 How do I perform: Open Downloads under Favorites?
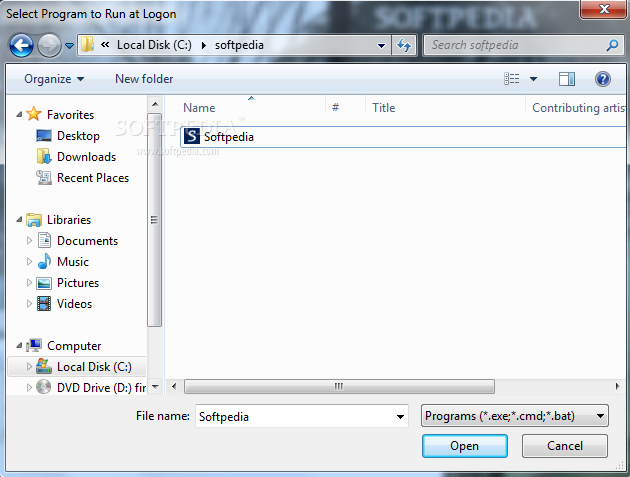pyautogui.click(x=86, y=157)
